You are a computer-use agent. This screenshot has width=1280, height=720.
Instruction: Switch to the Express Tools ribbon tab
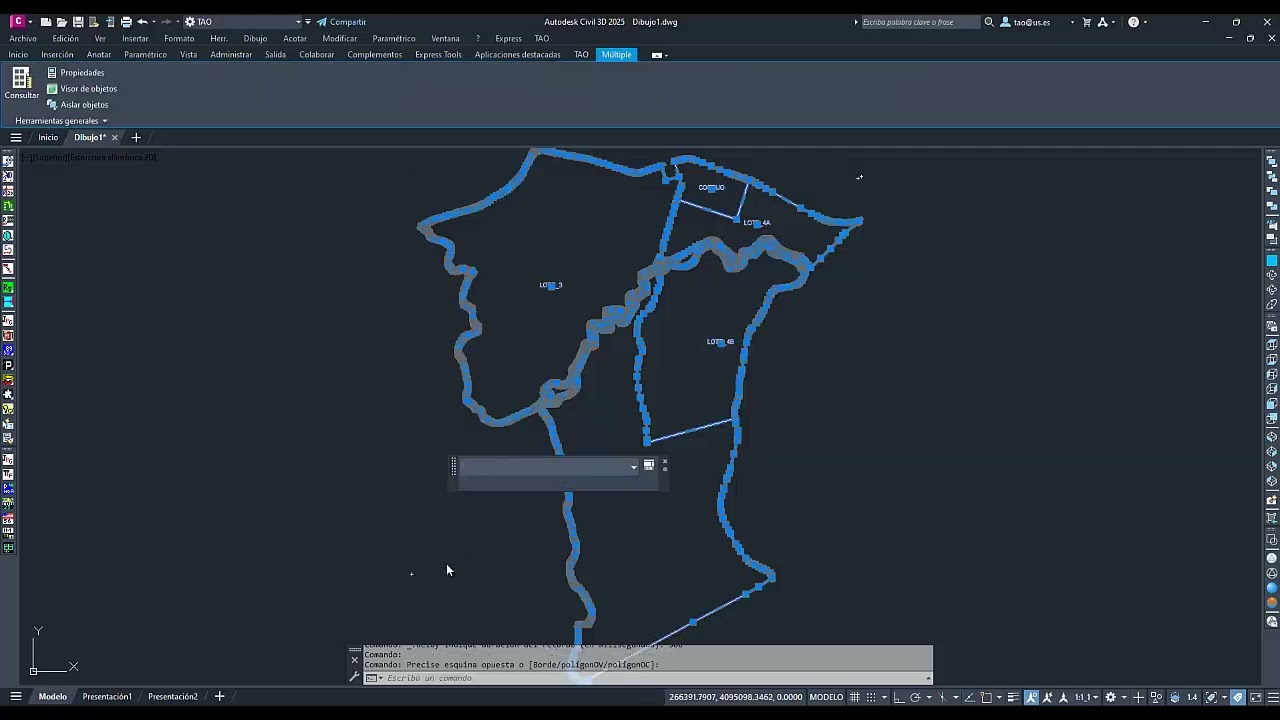438,55
